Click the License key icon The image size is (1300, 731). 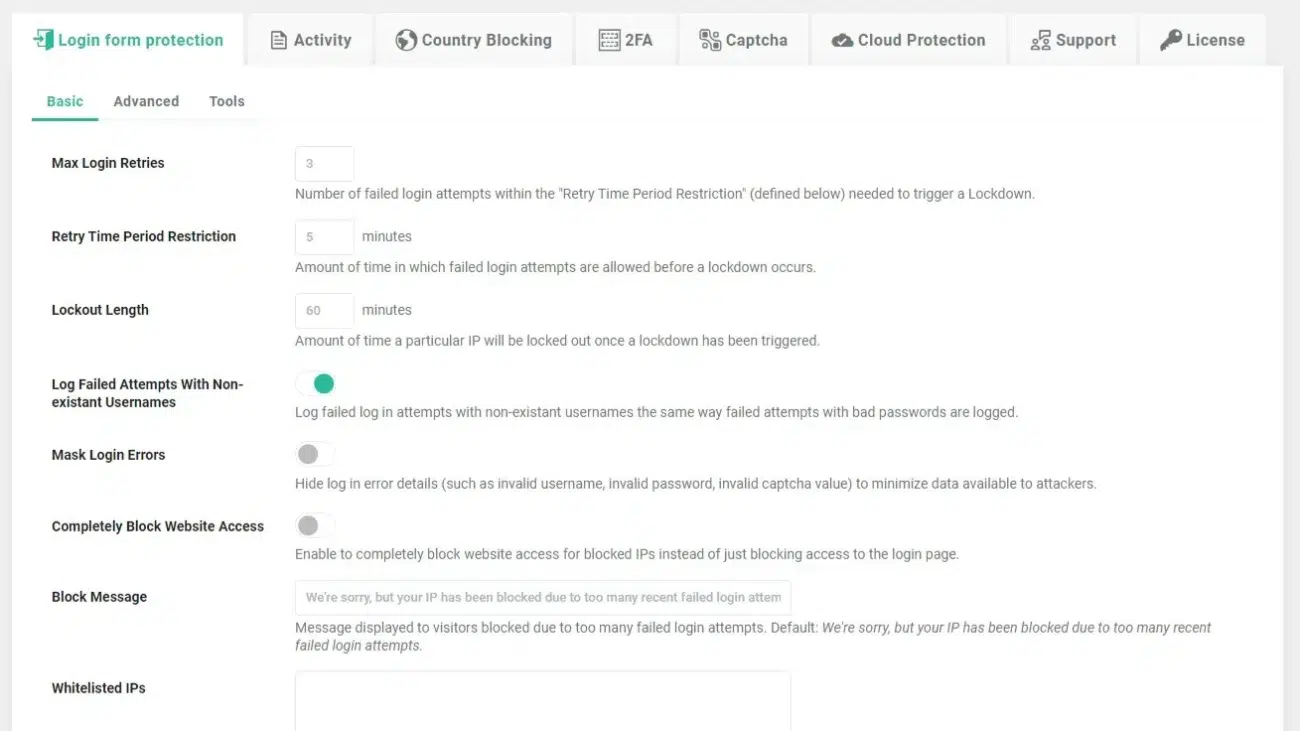pyautogui.click(x=1169, y=39)
